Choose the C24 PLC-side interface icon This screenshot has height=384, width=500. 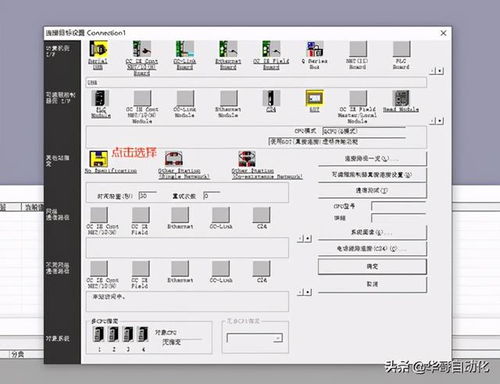click(271, 98)
